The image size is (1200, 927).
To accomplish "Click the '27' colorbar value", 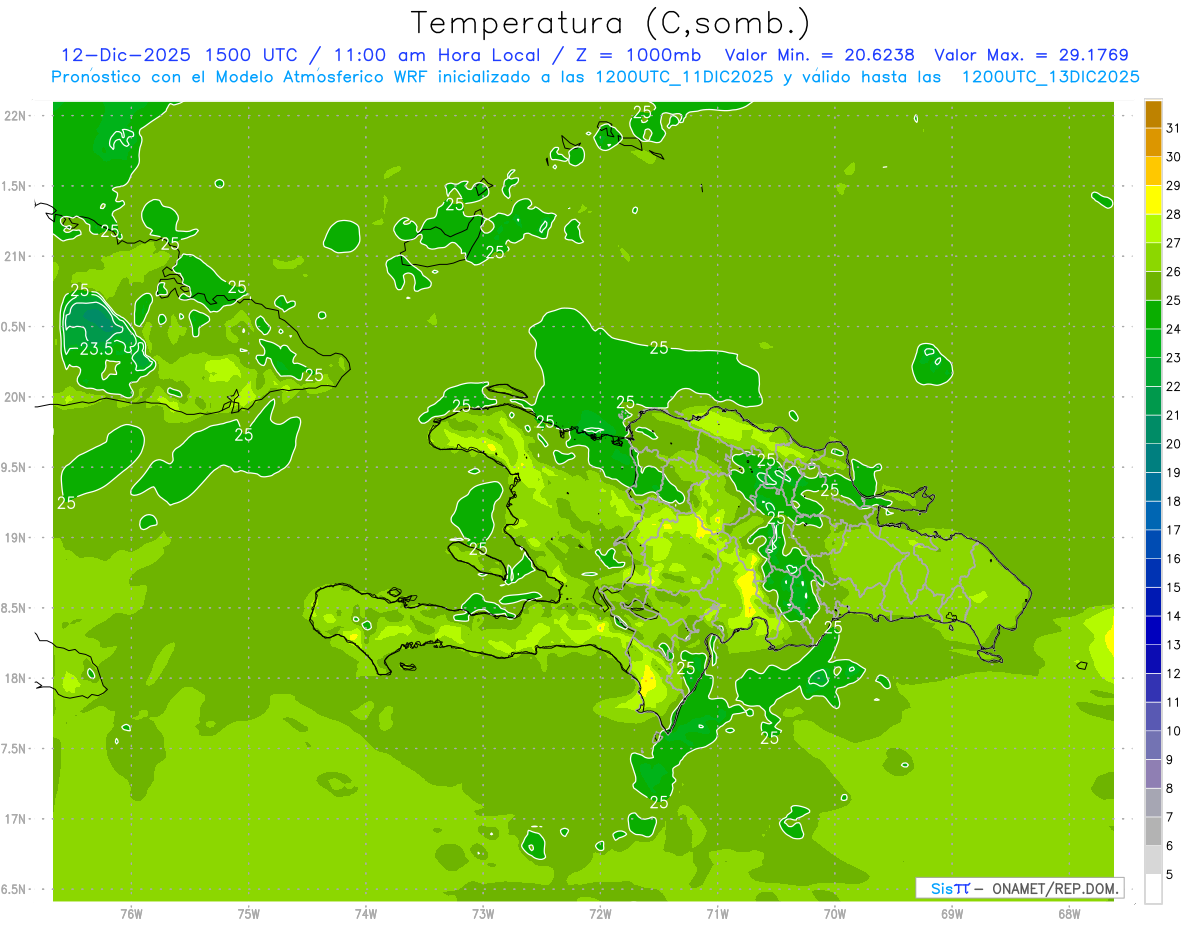I will 1174,243.
